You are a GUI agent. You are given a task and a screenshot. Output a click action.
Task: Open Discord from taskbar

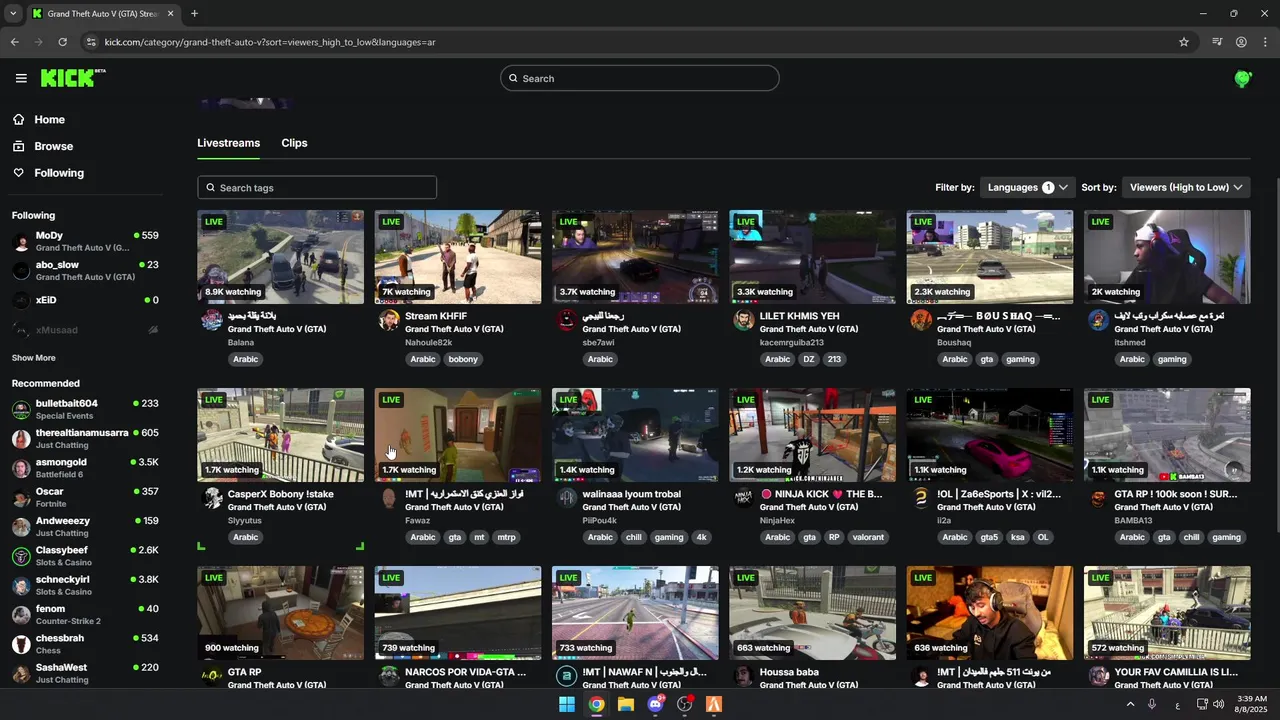656,704
